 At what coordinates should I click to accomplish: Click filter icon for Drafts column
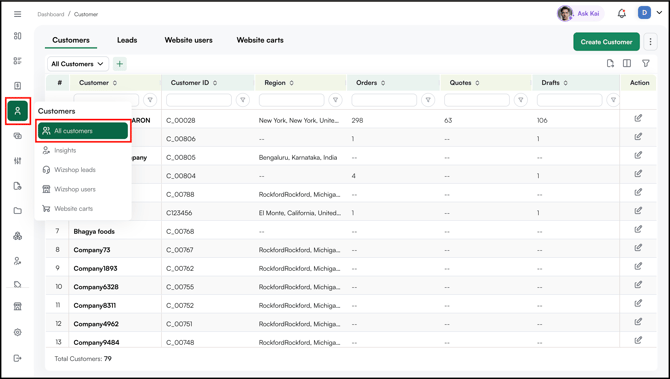pyautogui.click(x=613, y=100)
